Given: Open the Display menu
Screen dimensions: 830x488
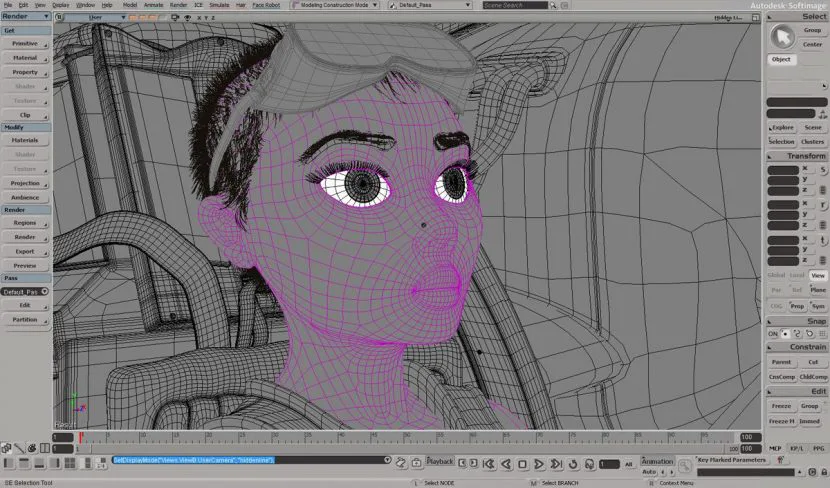Looking at the screenshot, I should (x=60, y=5).
